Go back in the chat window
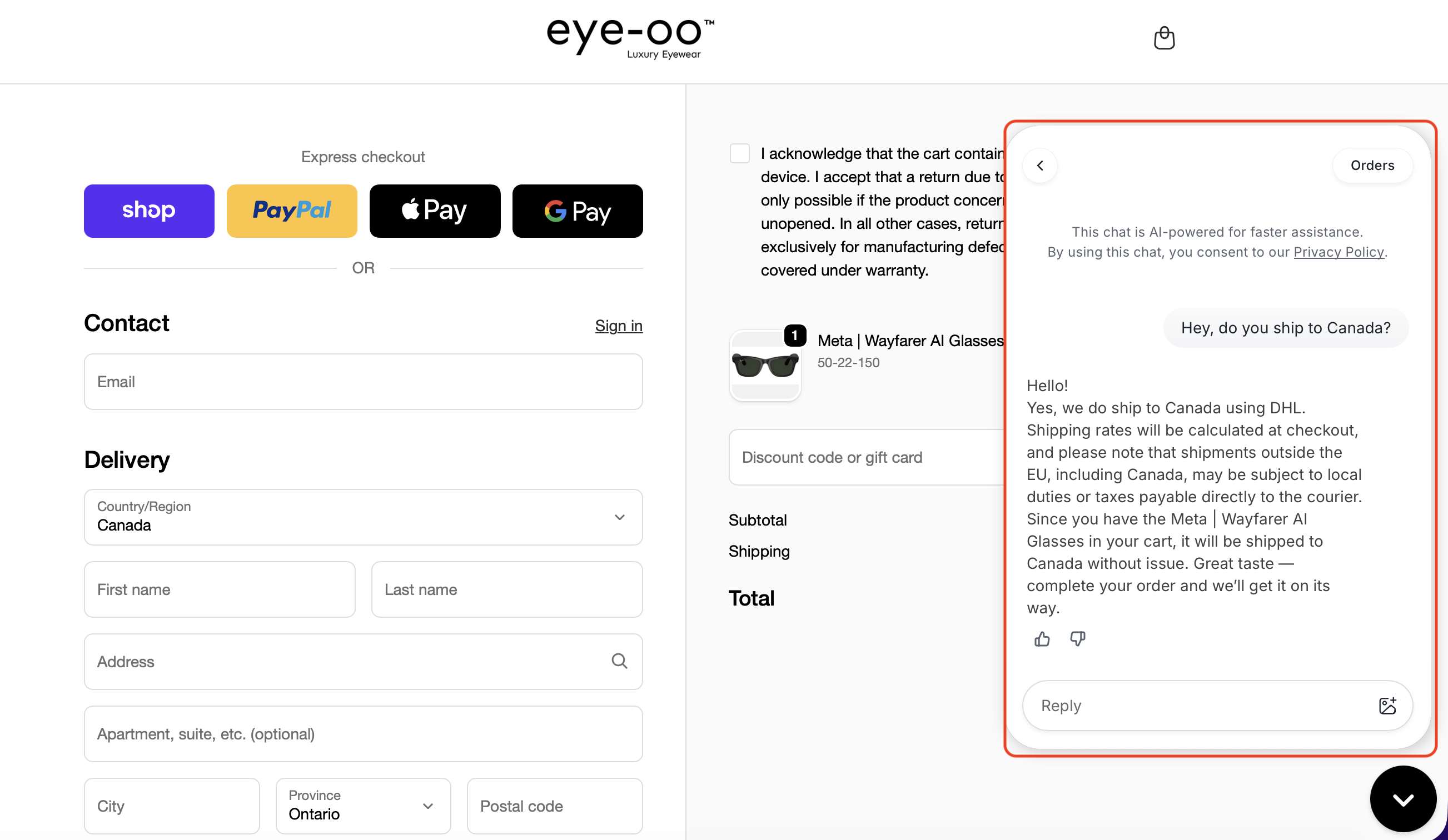The height and width of the screenshot is (840, 1448). pos(1040,166)
